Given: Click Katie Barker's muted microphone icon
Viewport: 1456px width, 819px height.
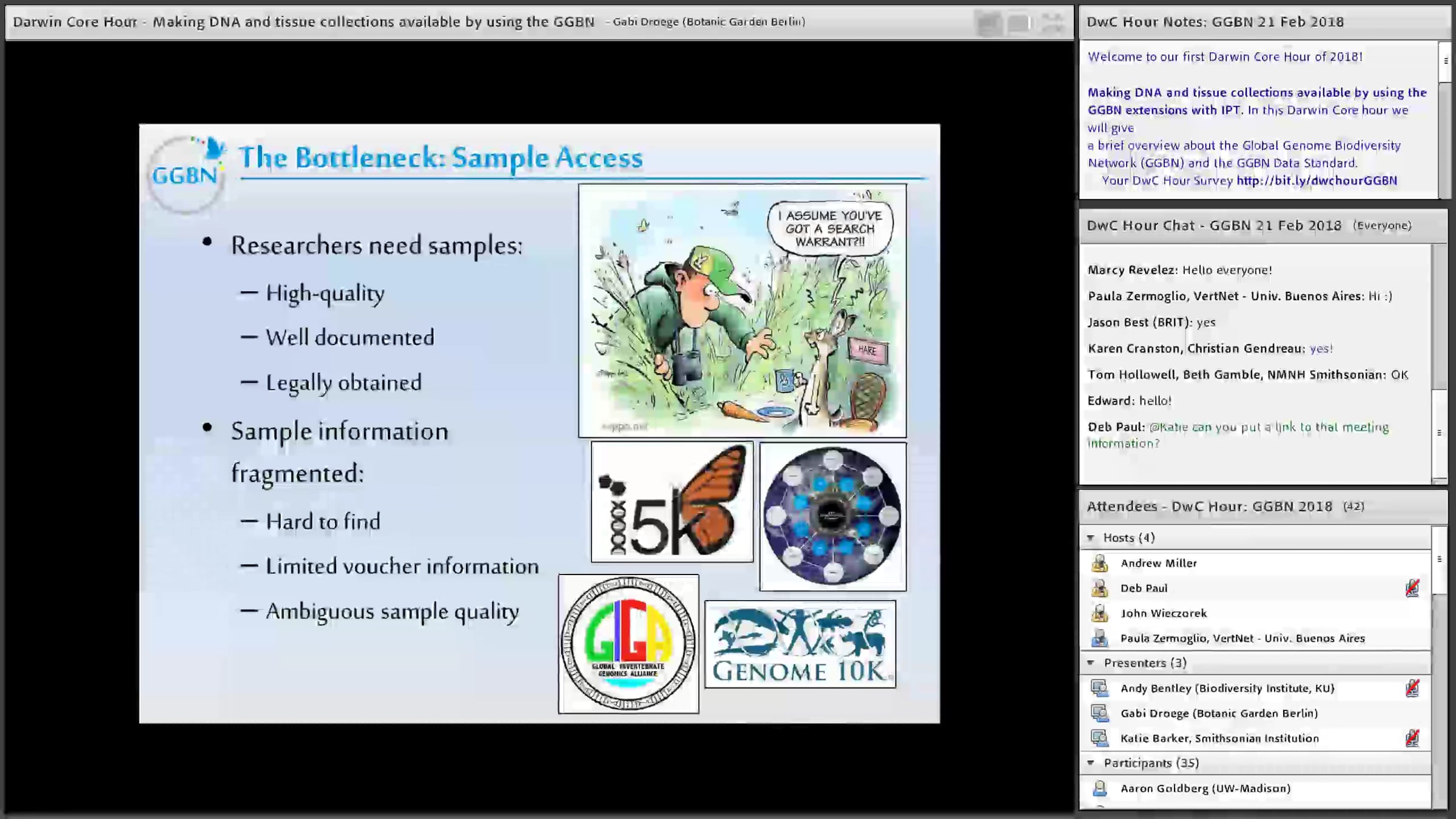Looking at the screenshot, I should [x=1412, y=738].
